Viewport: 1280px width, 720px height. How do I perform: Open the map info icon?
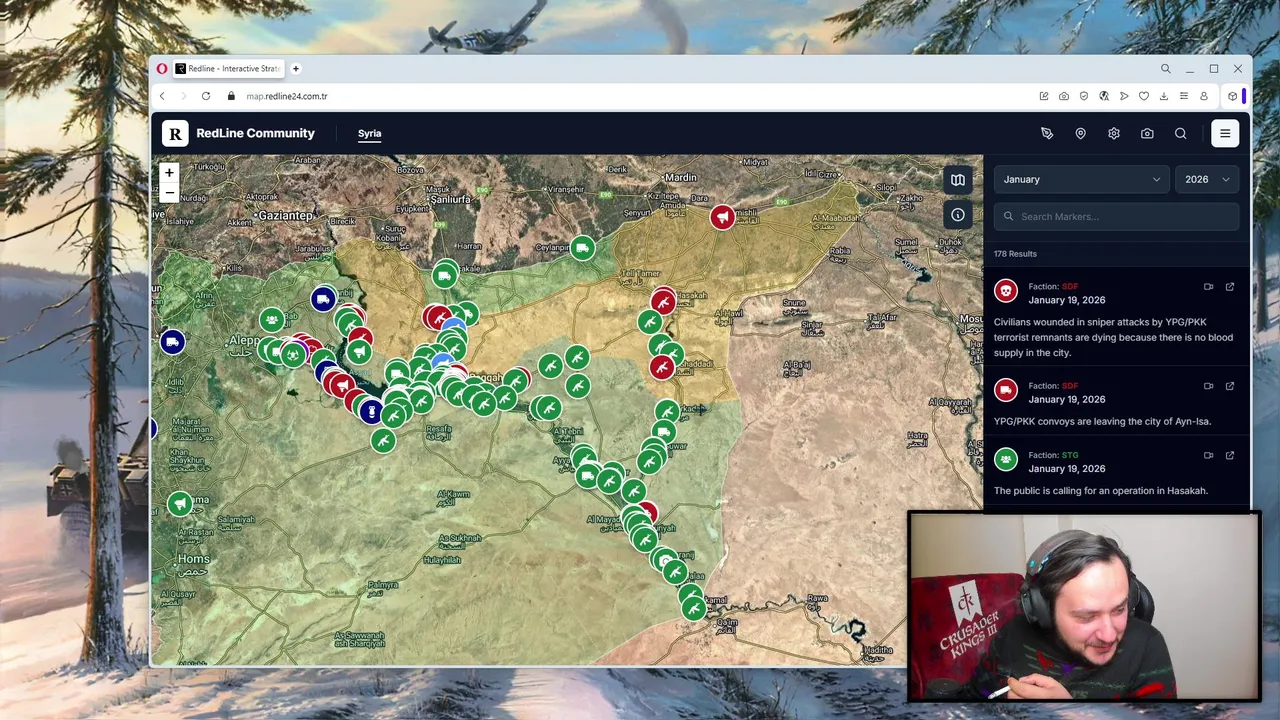[958, 215]
